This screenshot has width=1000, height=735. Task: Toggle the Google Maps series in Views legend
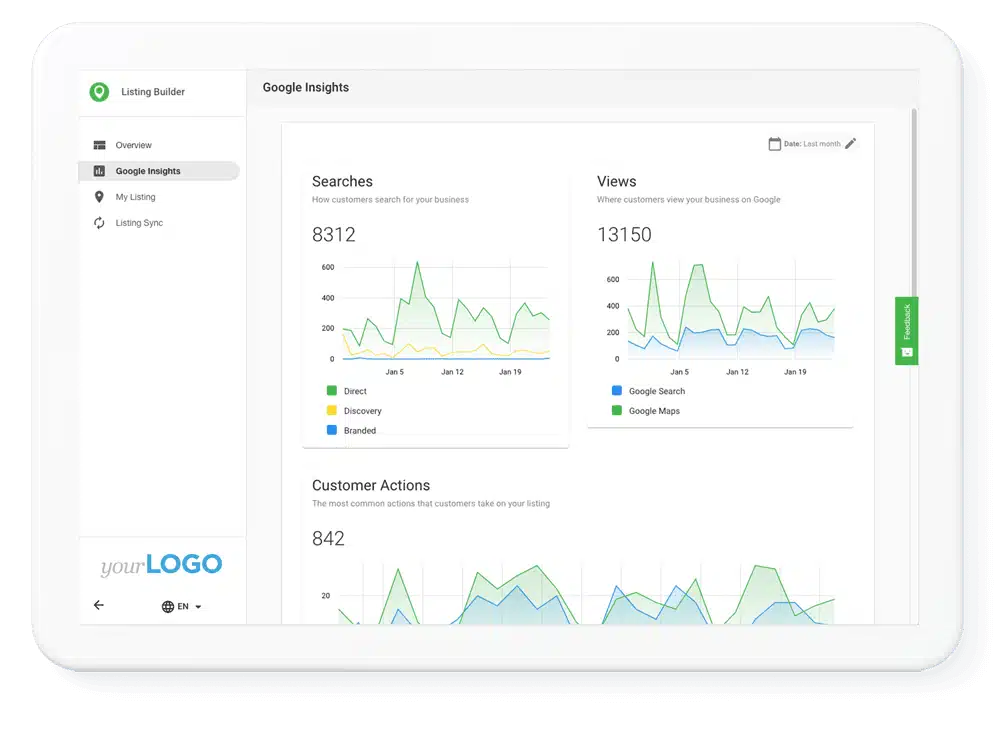616,411
